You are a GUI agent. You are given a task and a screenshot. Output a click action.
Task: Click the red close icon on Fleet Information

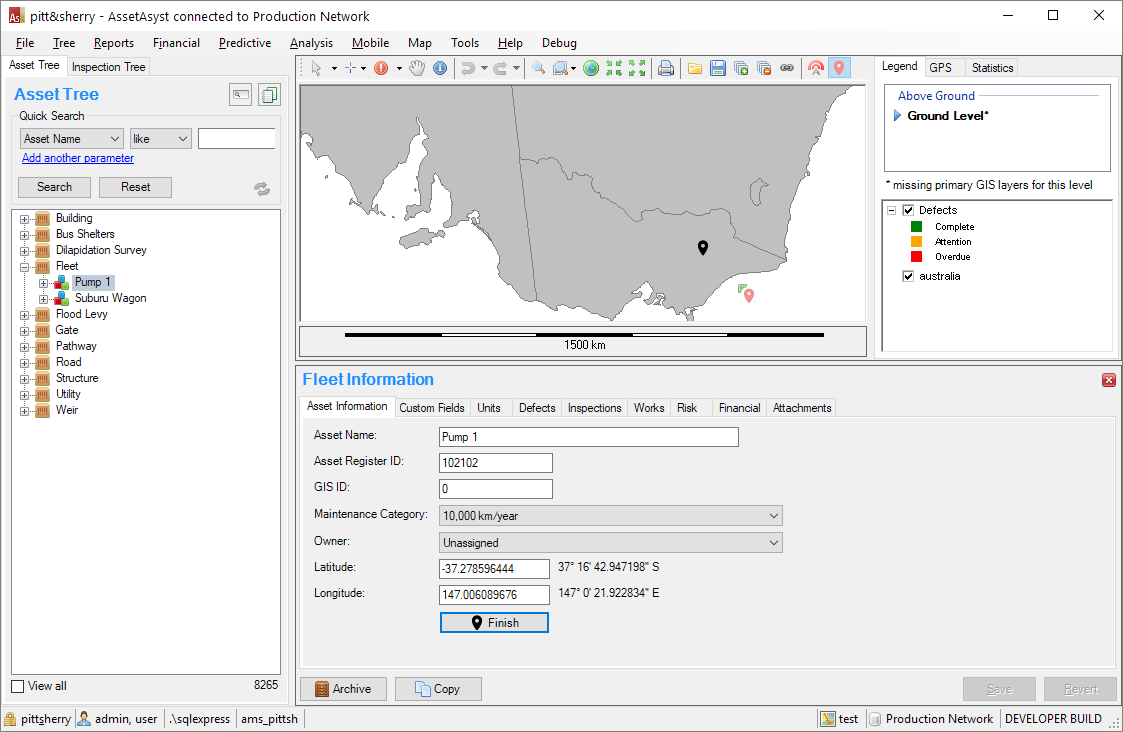(1108, 380)
